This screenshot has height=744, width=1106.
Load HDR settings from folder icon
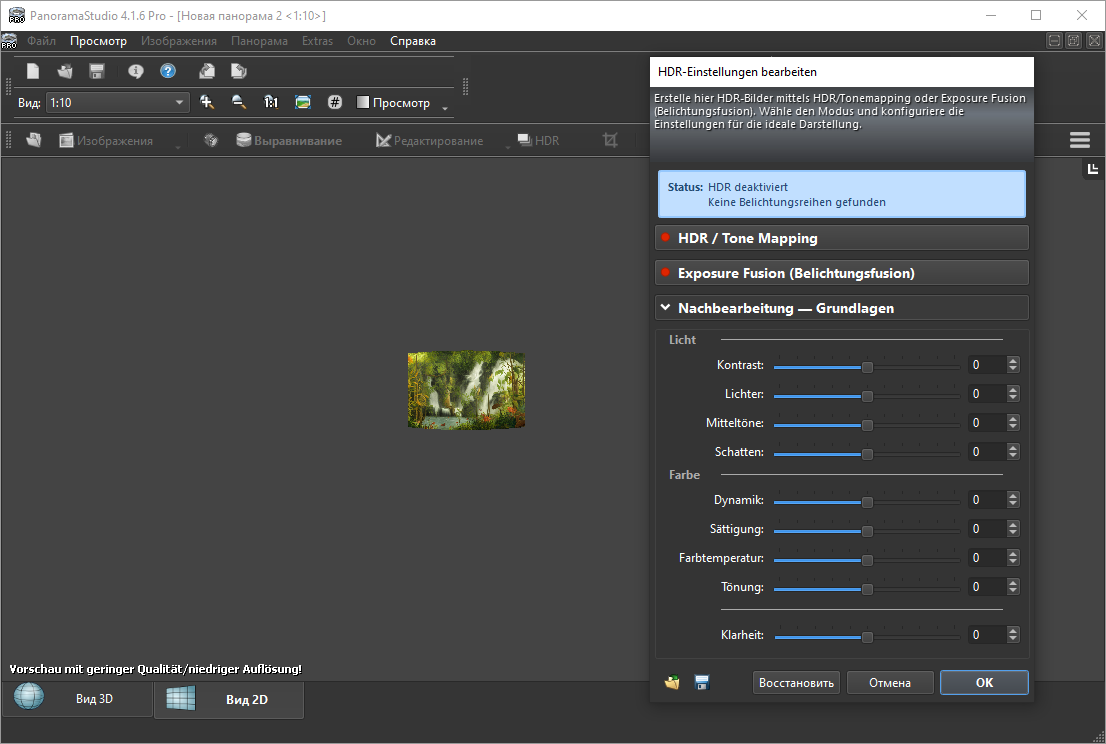click(673, 683)
